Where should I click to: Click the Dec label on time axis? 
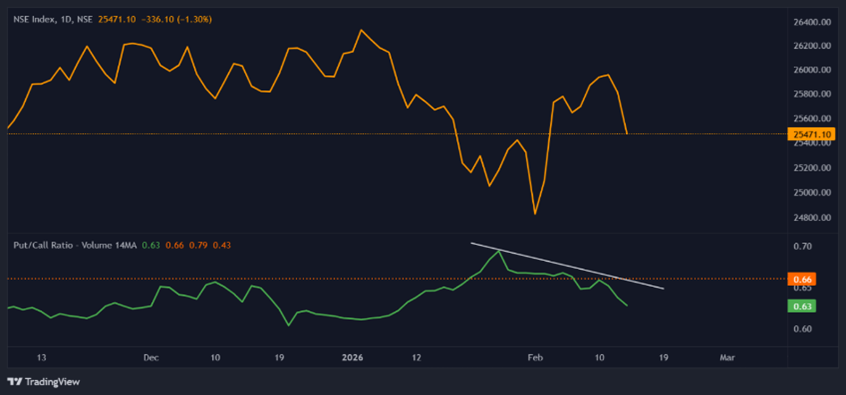[x=152, y=357]
